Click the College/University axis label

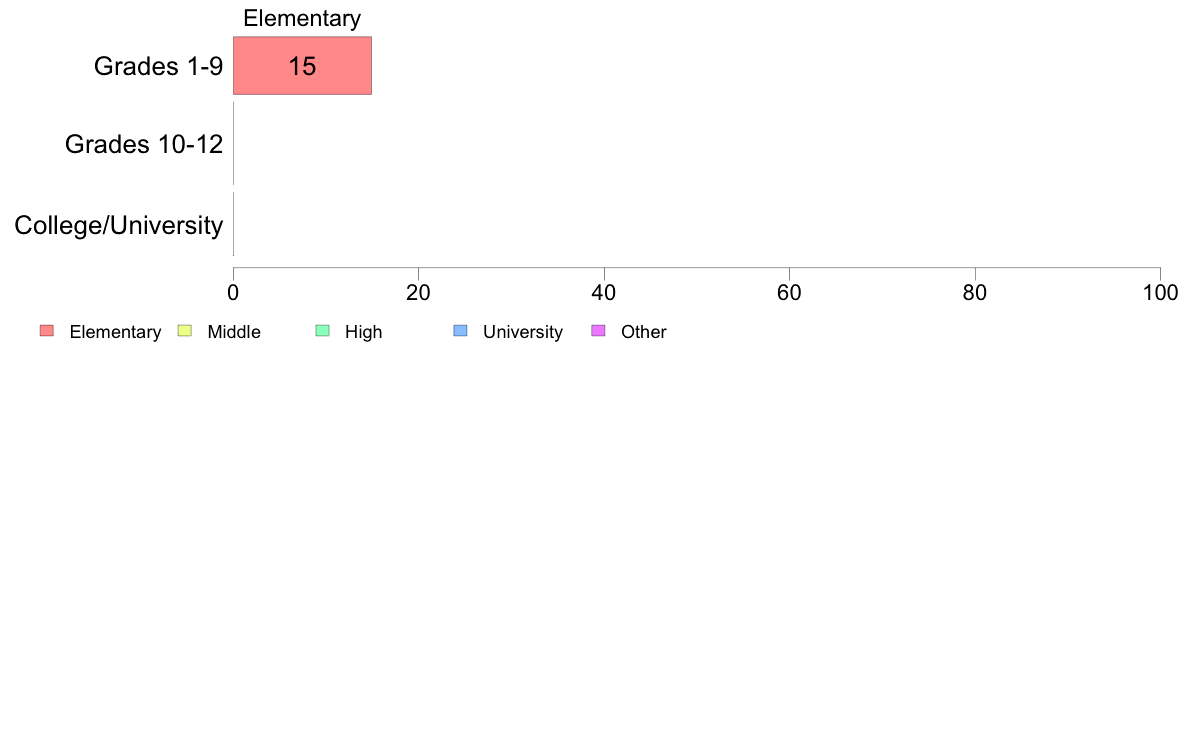[x=119, y=225]
